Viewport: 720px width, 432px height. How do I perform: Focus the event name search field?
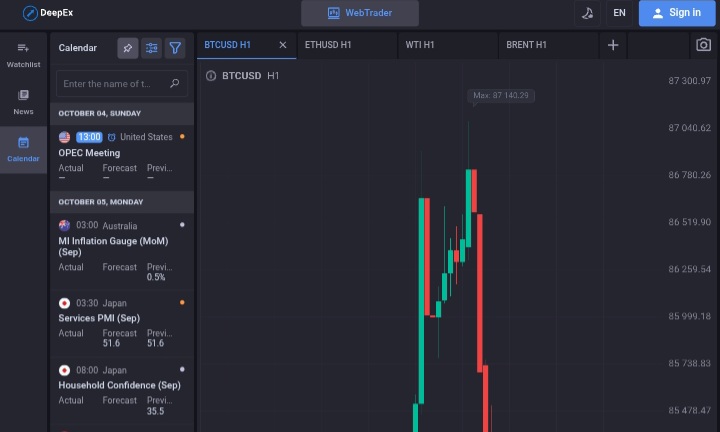click(x=122, y=84)
